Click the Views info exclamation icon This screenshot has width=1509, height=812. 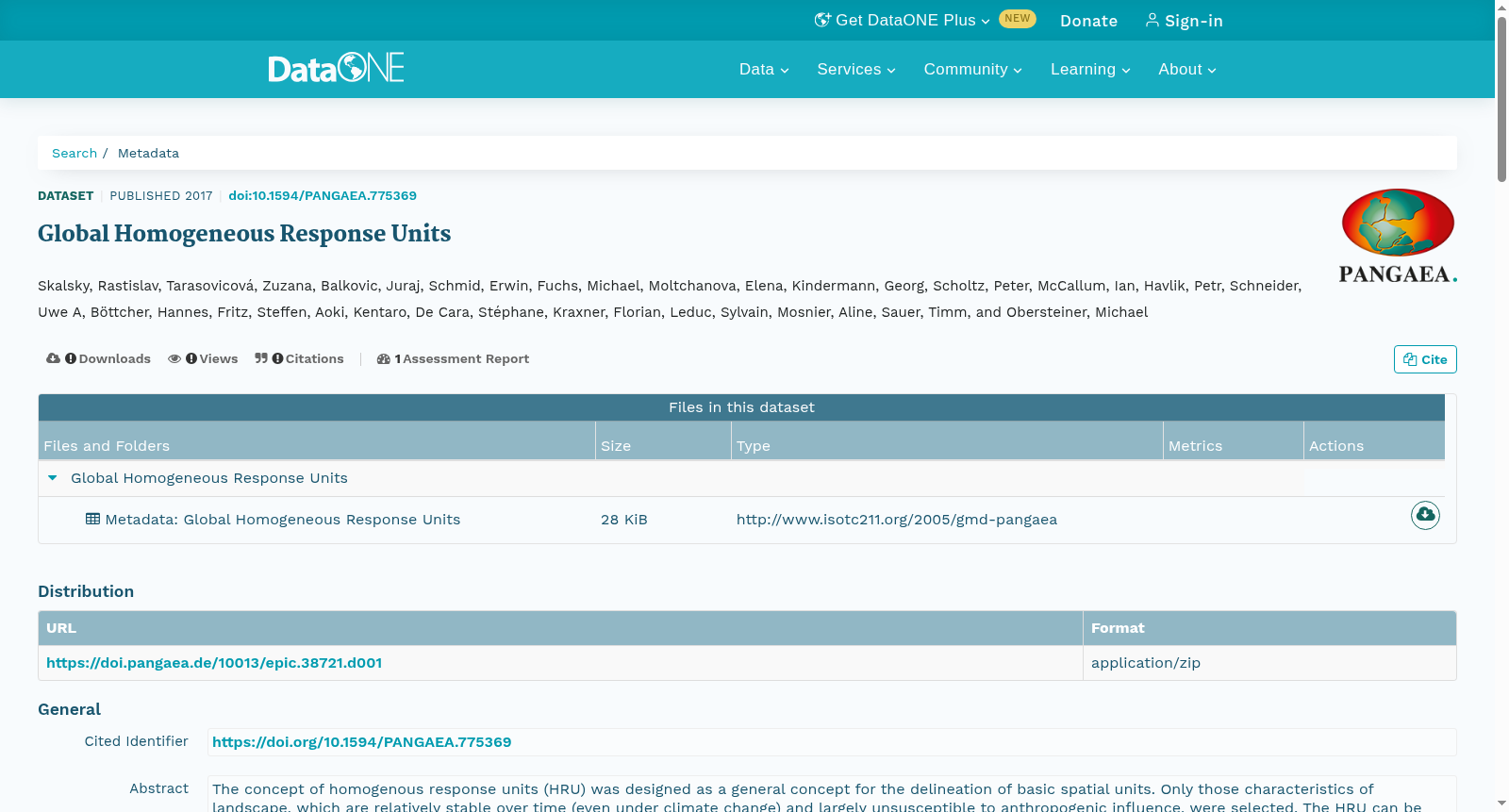[x=191, y=358]
